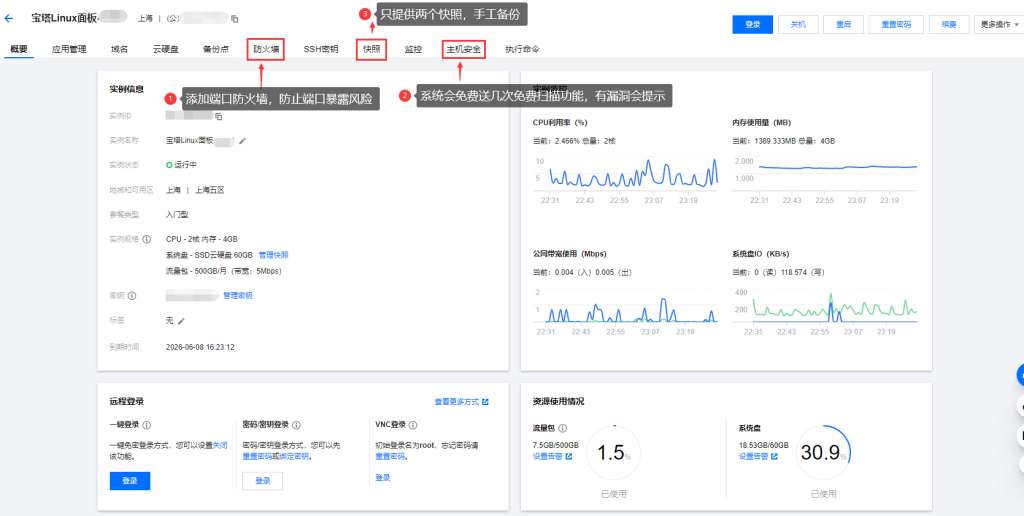This screenshot has width=1024, height=516.
Task: Open the 概要 tab
Action: click(x=19, y=49)
